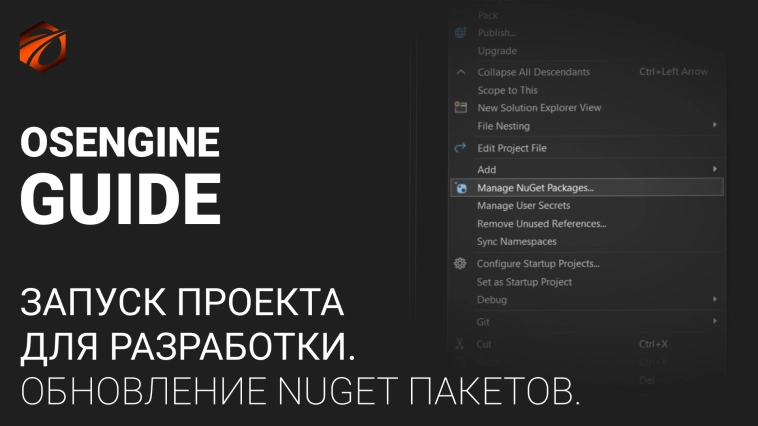Select Manage User Secrets
The image size is (758, 426).
point(524,206)
